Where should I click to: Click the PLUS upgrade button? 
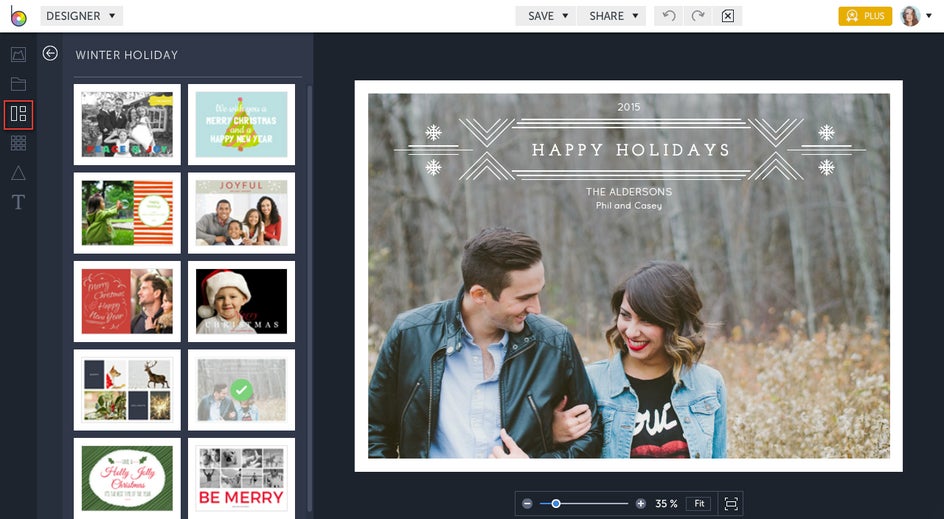(x=865, y=16)
